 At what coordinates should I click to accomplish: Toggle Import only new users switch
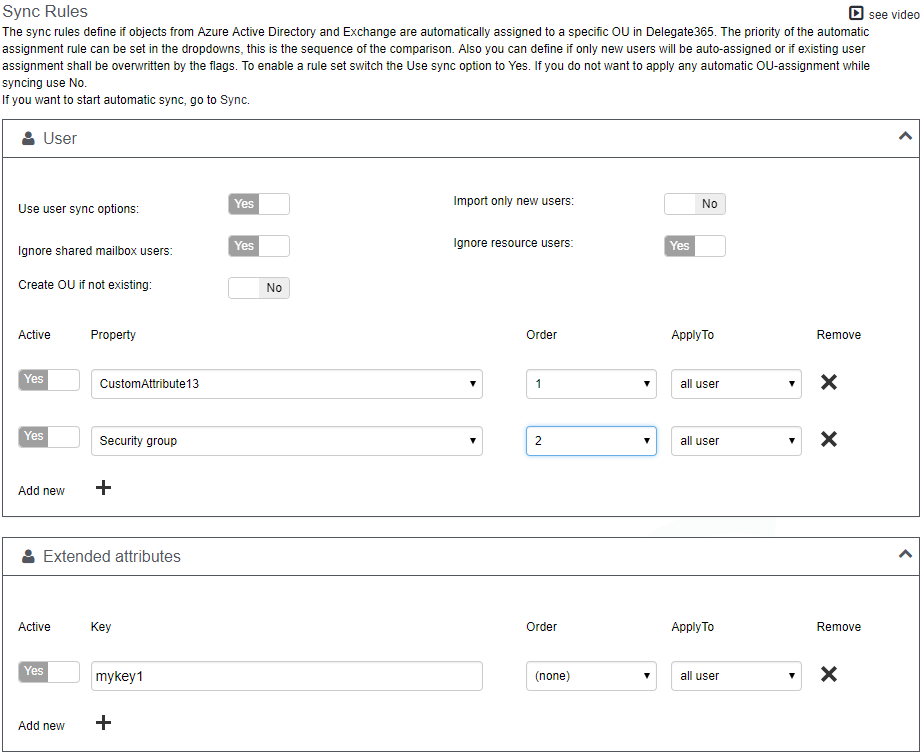point(695,204)
